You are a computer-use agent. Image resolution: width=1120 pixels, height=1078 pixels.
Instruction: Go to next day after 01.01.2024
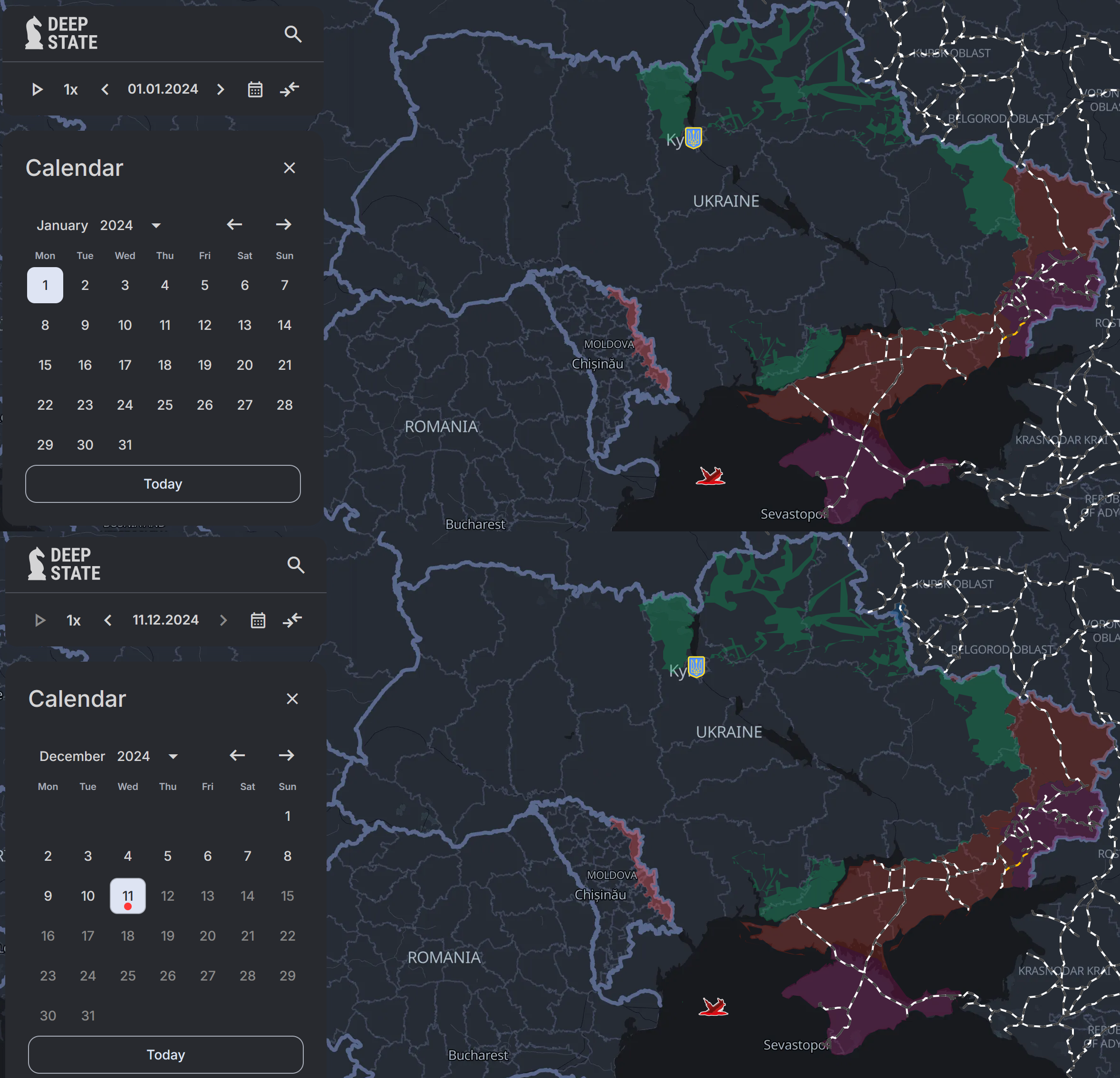(x=221, y=90)
